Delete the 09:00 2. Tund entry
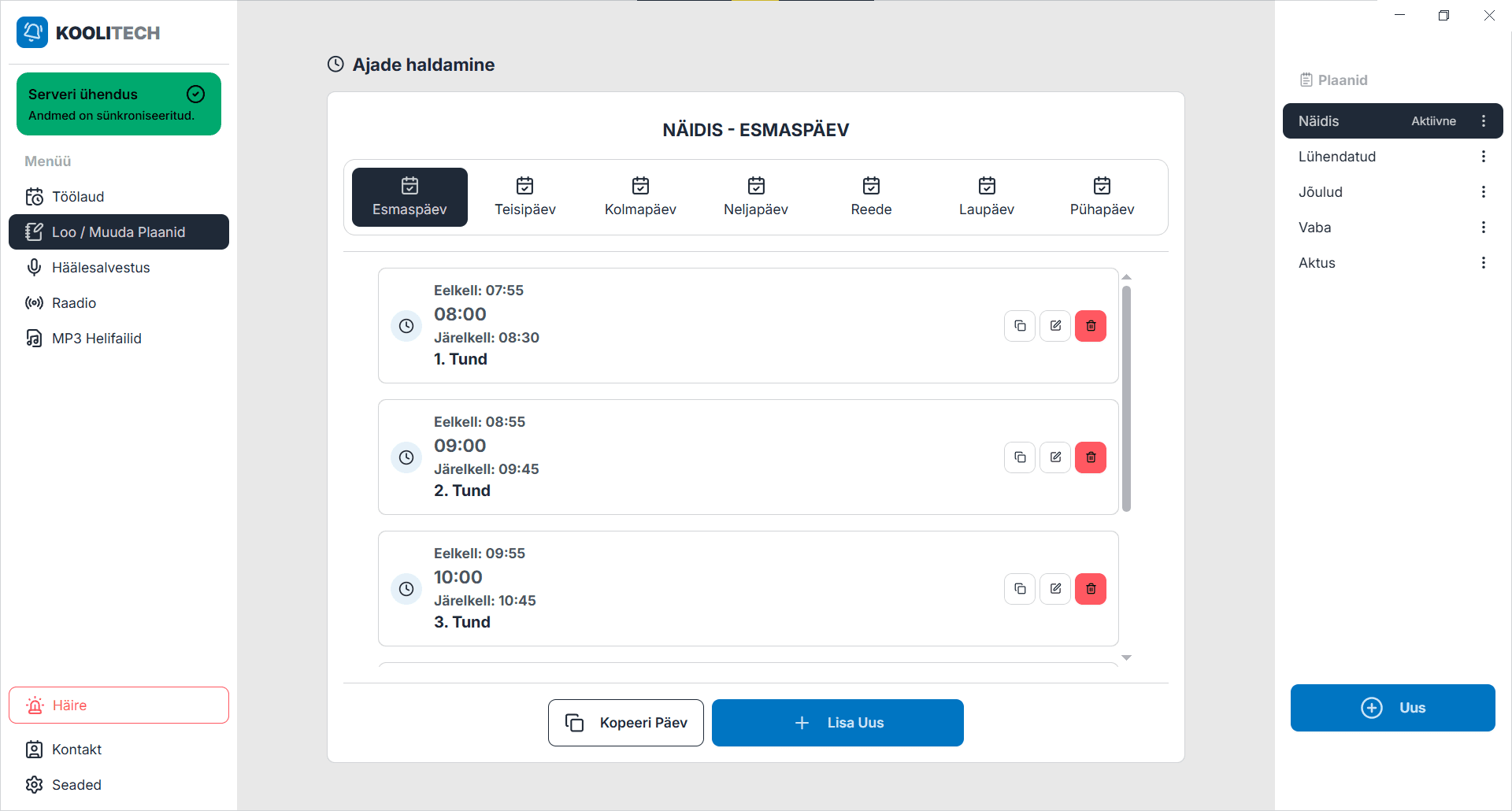Image resolution: width=1512 pixels, height=811 pixels. click(1091, 457)
